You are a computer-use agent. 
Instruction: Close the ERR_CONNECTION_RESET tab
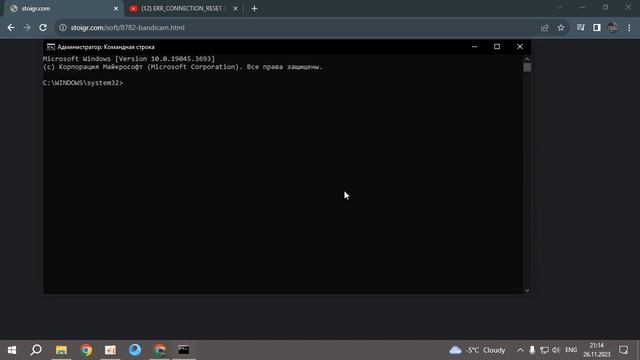(235, 9)
